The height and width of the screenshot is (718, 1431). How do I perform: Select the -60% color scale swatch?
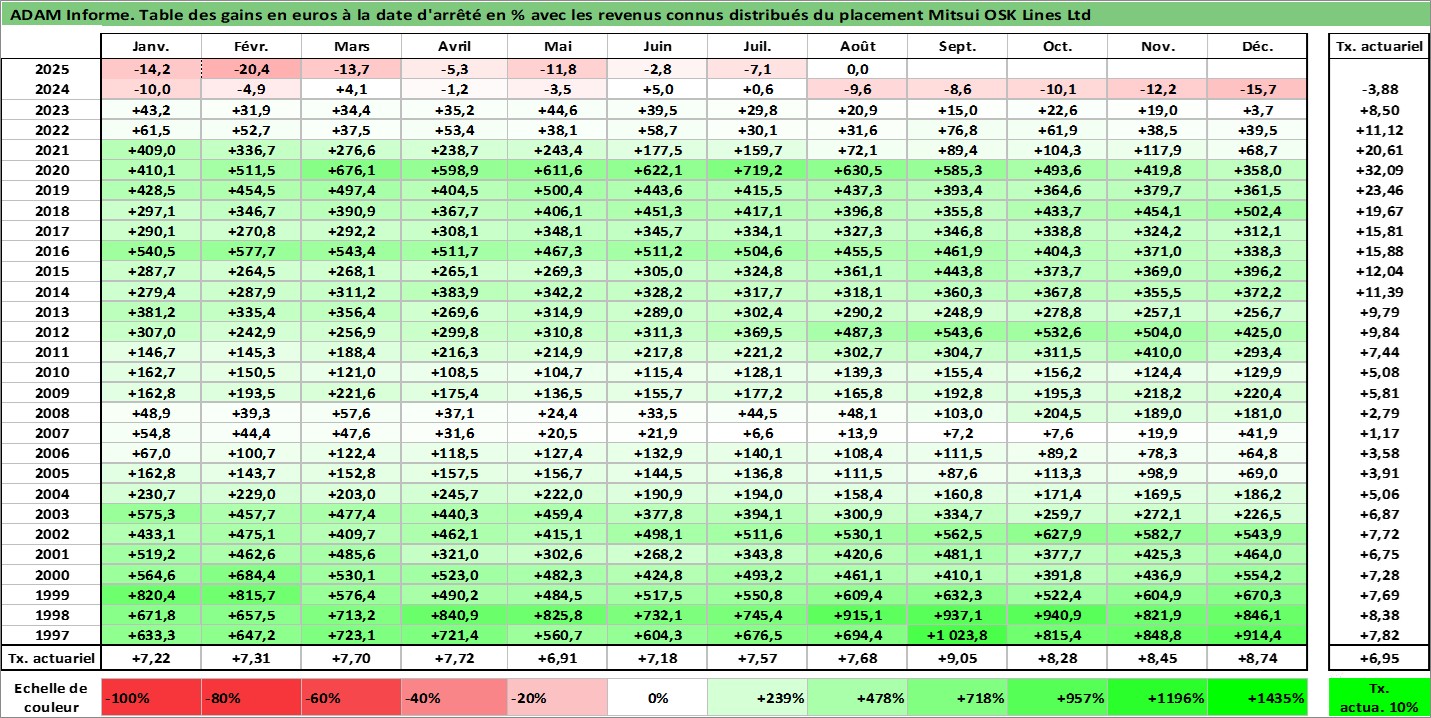pos(351,697)
